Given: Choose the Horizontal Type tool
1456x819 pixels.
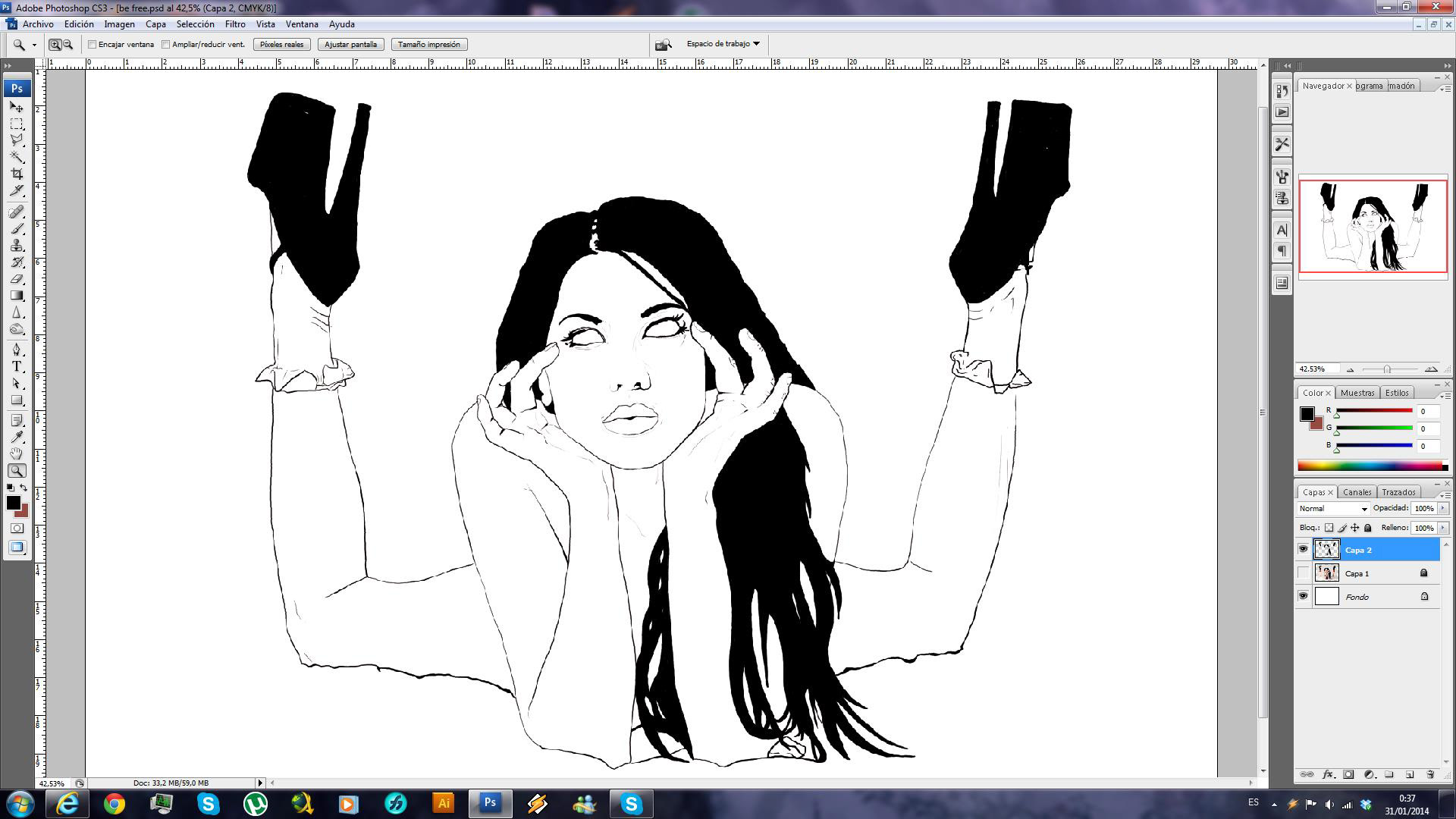Looking at the screenshot, I should click(x=17, y=366).
